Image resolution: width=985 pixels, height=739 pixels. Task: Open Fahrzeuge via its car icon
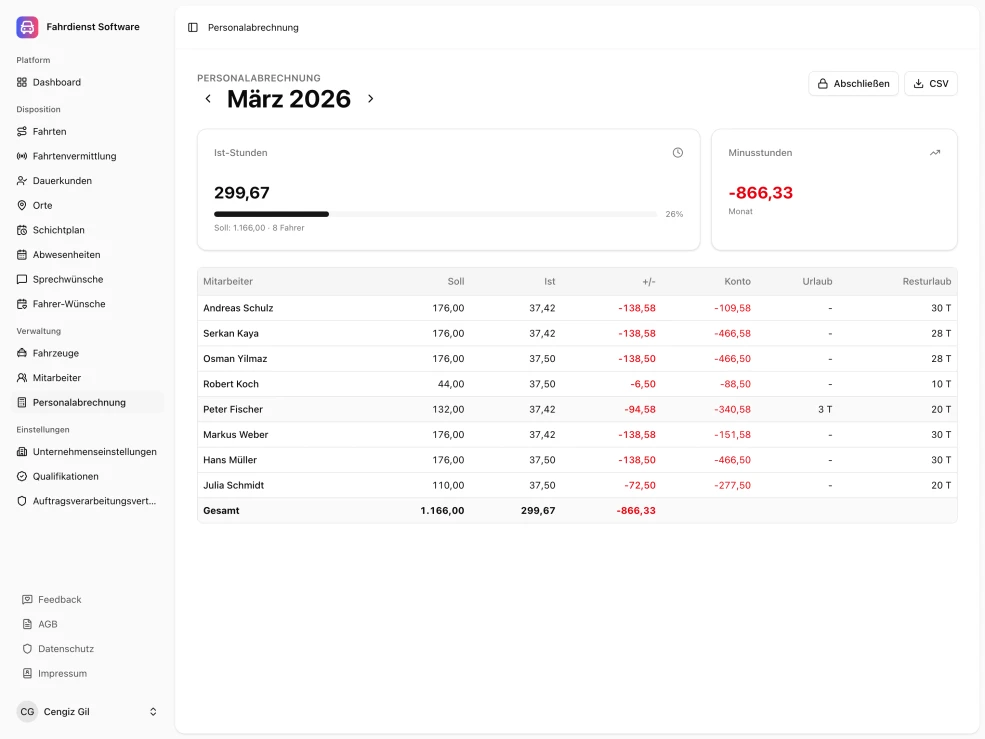pos(22,353)
